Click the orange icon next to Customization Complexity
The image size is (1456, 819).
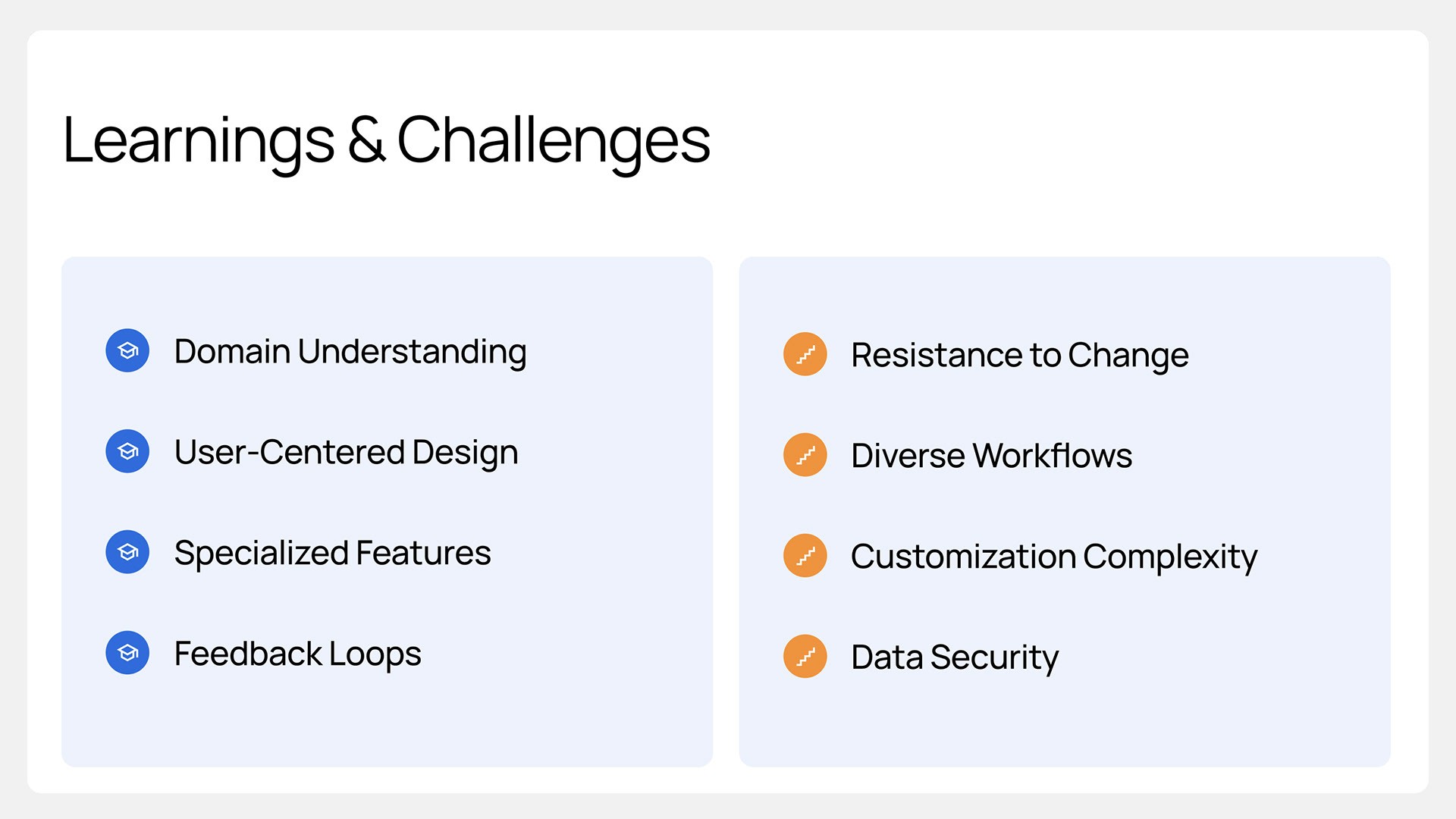click(x=805, y=556)
